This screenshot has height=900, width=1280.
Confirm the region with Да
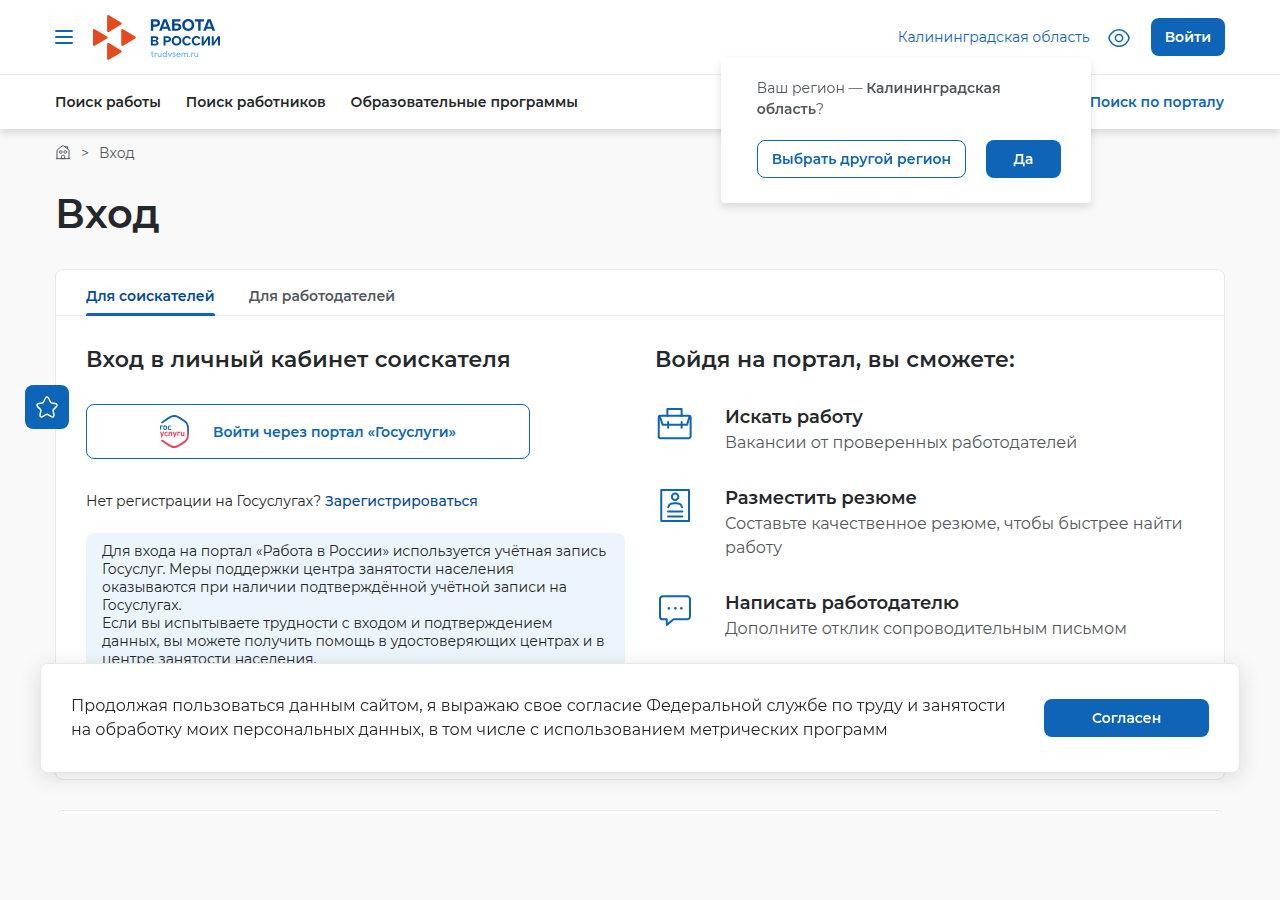click(1023, 159)
